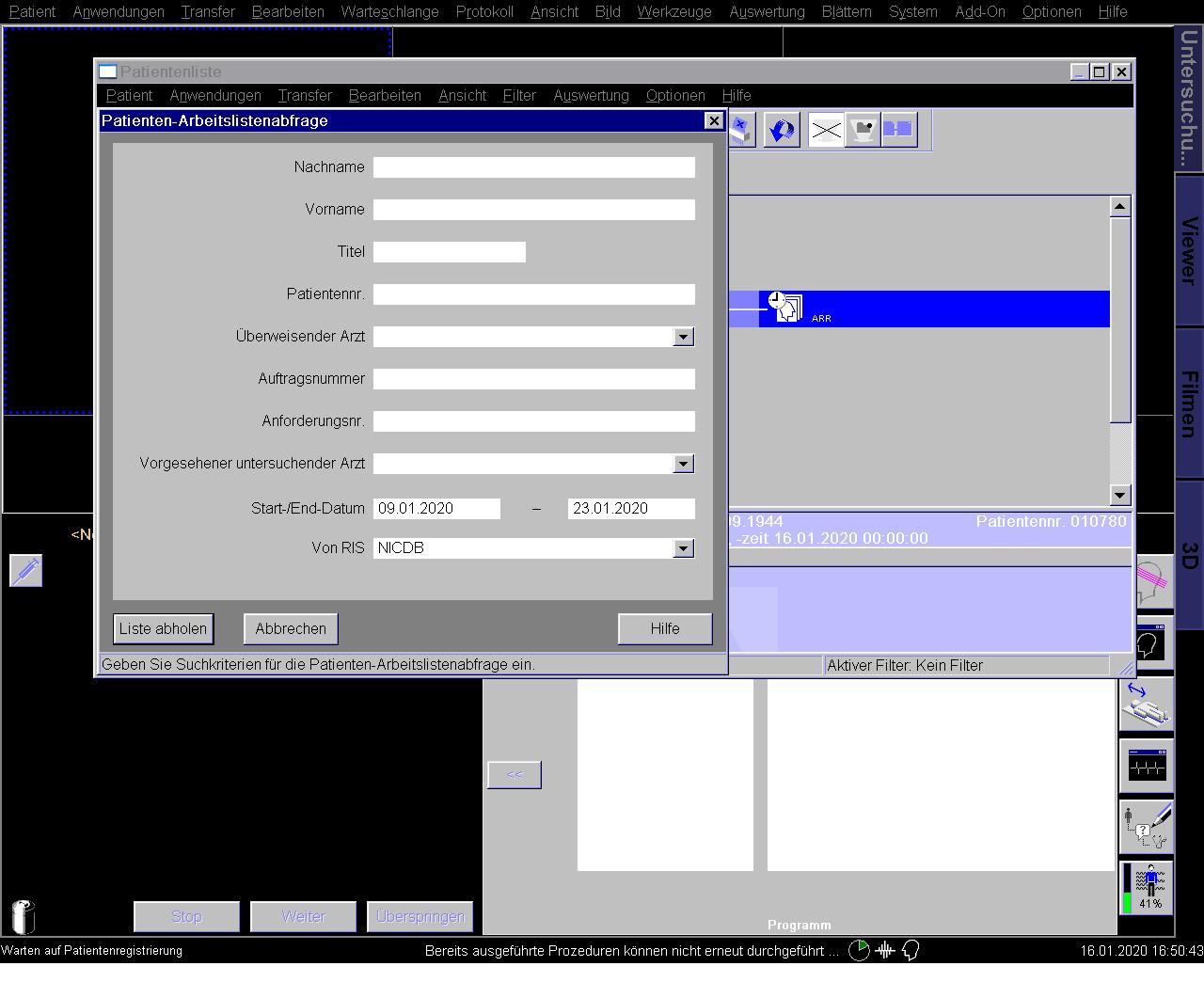Image resolution: width=1204 pixels, height=982 pixels.
Task: Open the physiological signal display icon
Action: coord(1146,765)
